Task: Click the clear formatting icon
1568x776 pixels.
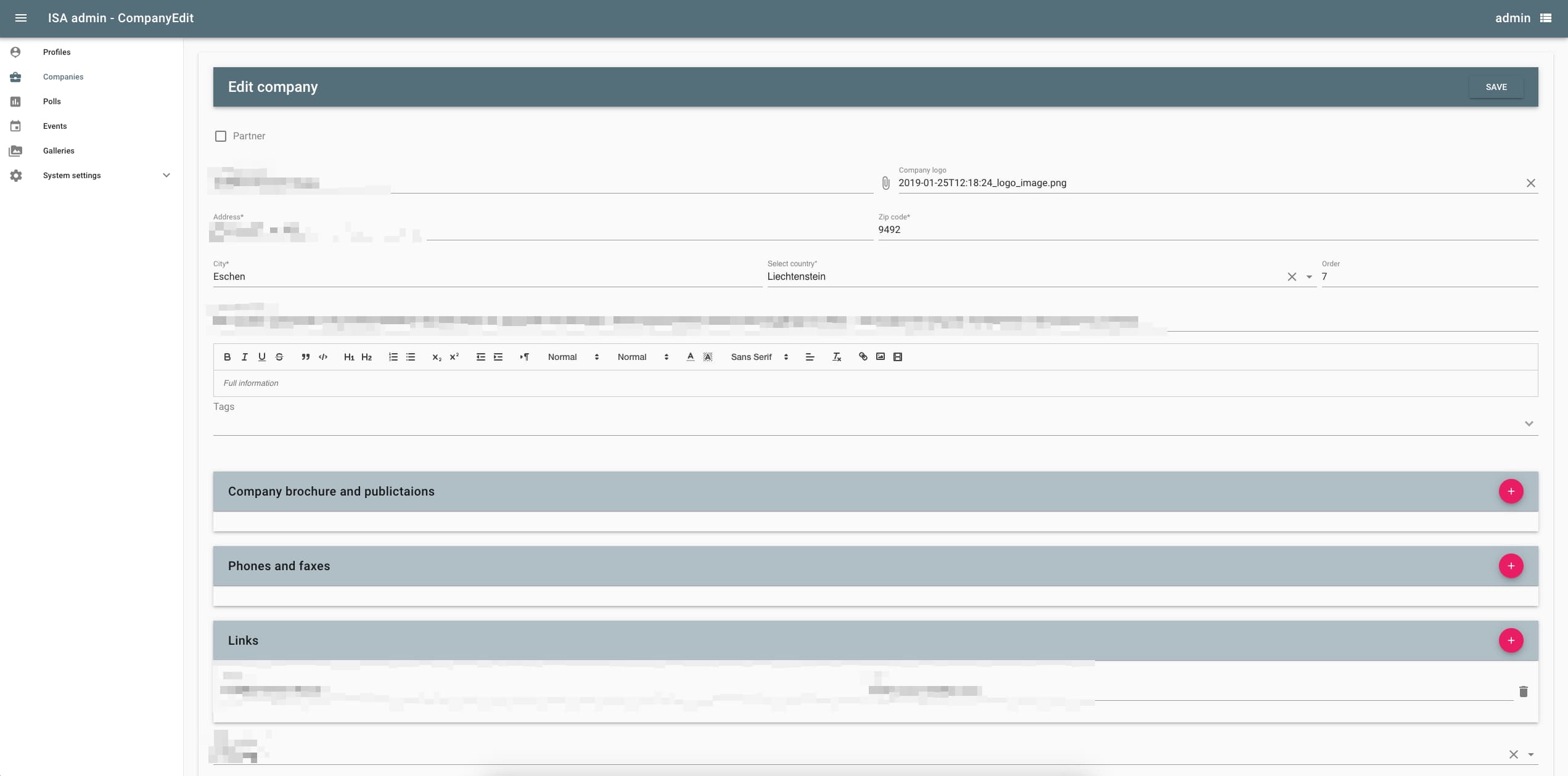Action: 837,357
